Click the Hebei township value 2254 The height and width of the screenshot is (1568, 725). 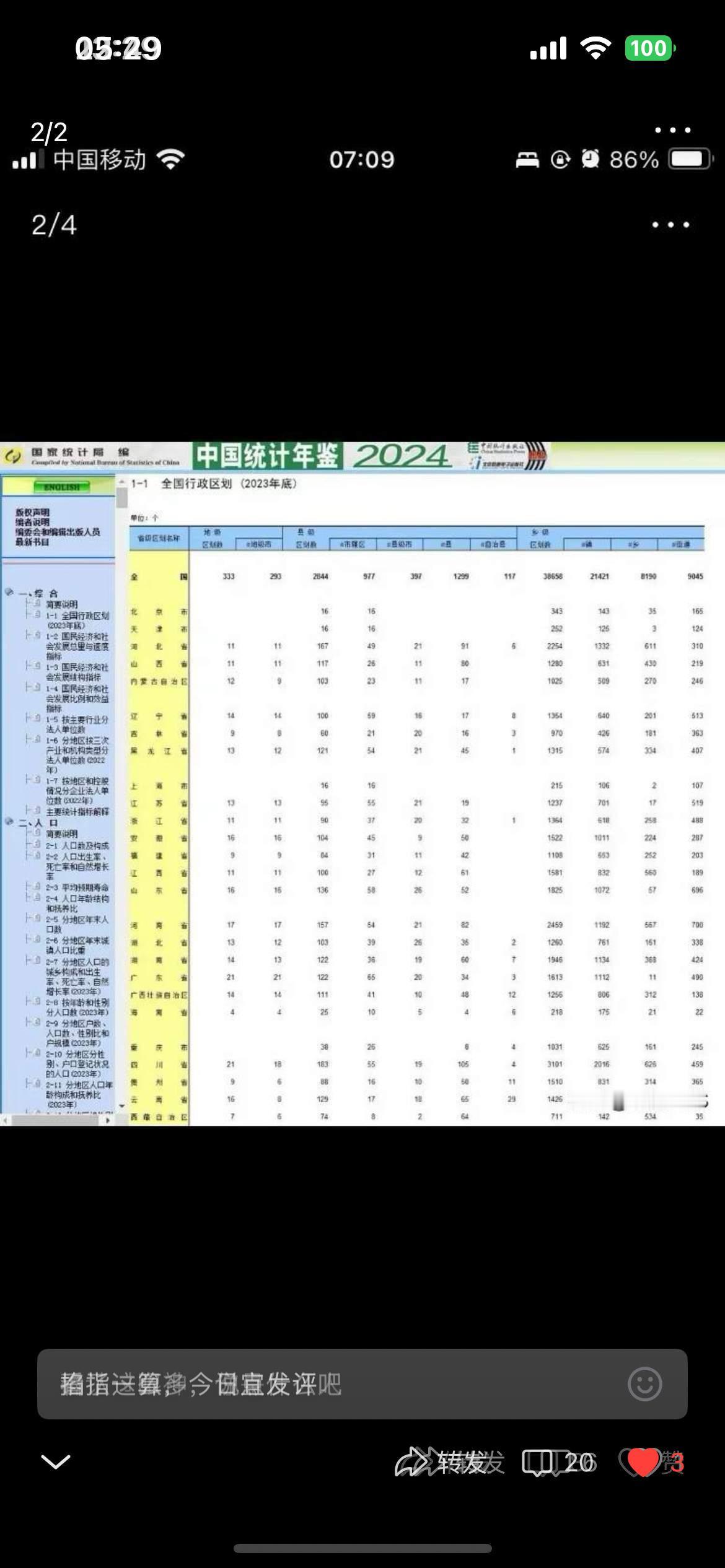pyautogui.click(x=555, y=646)
